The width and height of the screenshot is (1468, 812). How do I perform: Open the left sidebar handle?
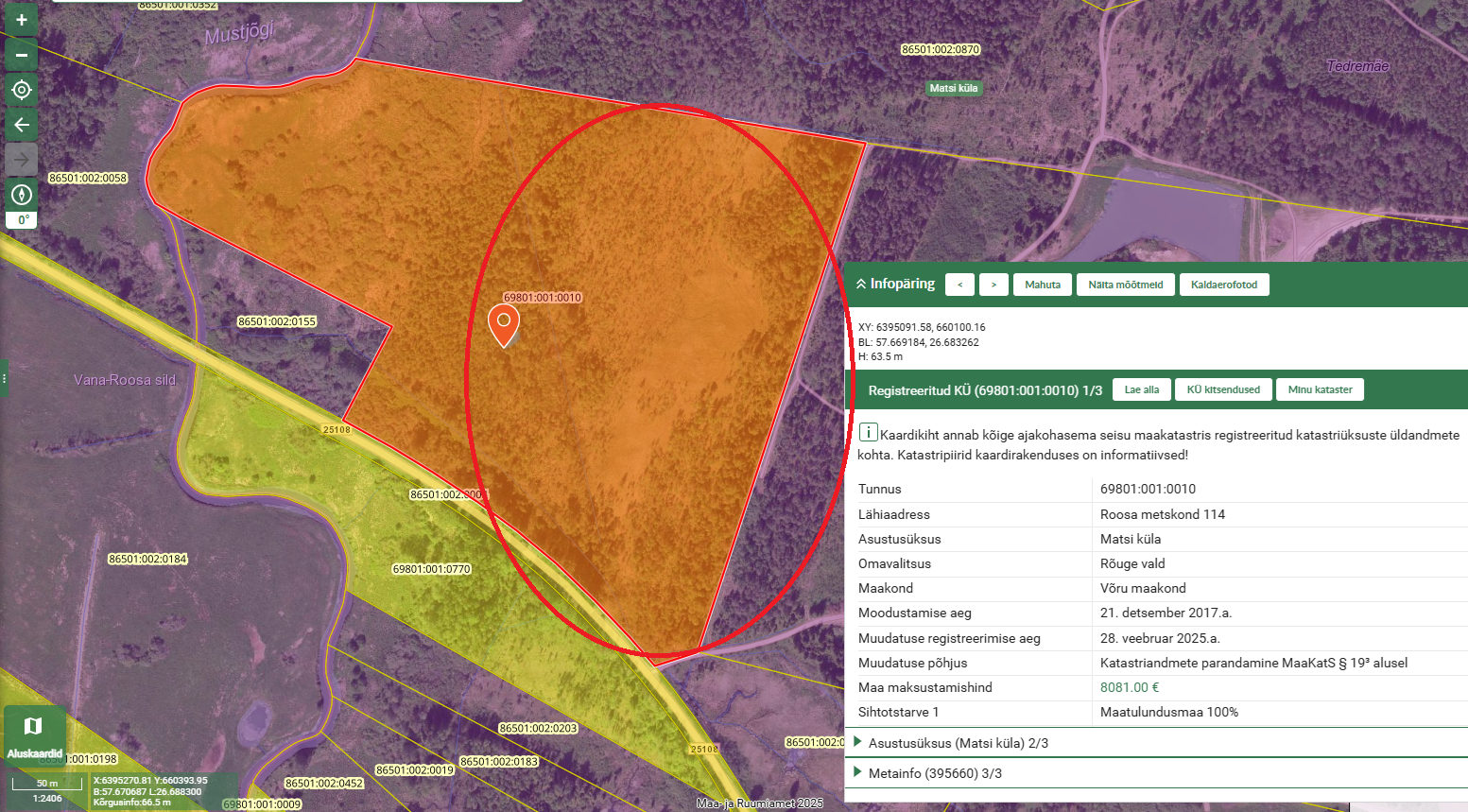[x=4, y=378]
